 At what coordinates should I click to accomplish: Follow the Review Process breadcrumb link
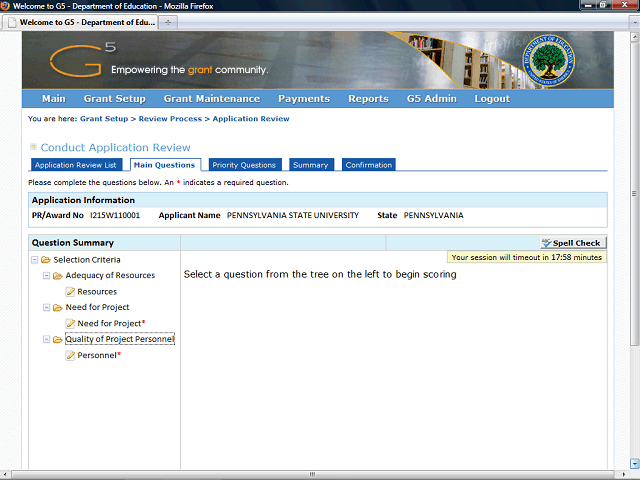point(170,119)
